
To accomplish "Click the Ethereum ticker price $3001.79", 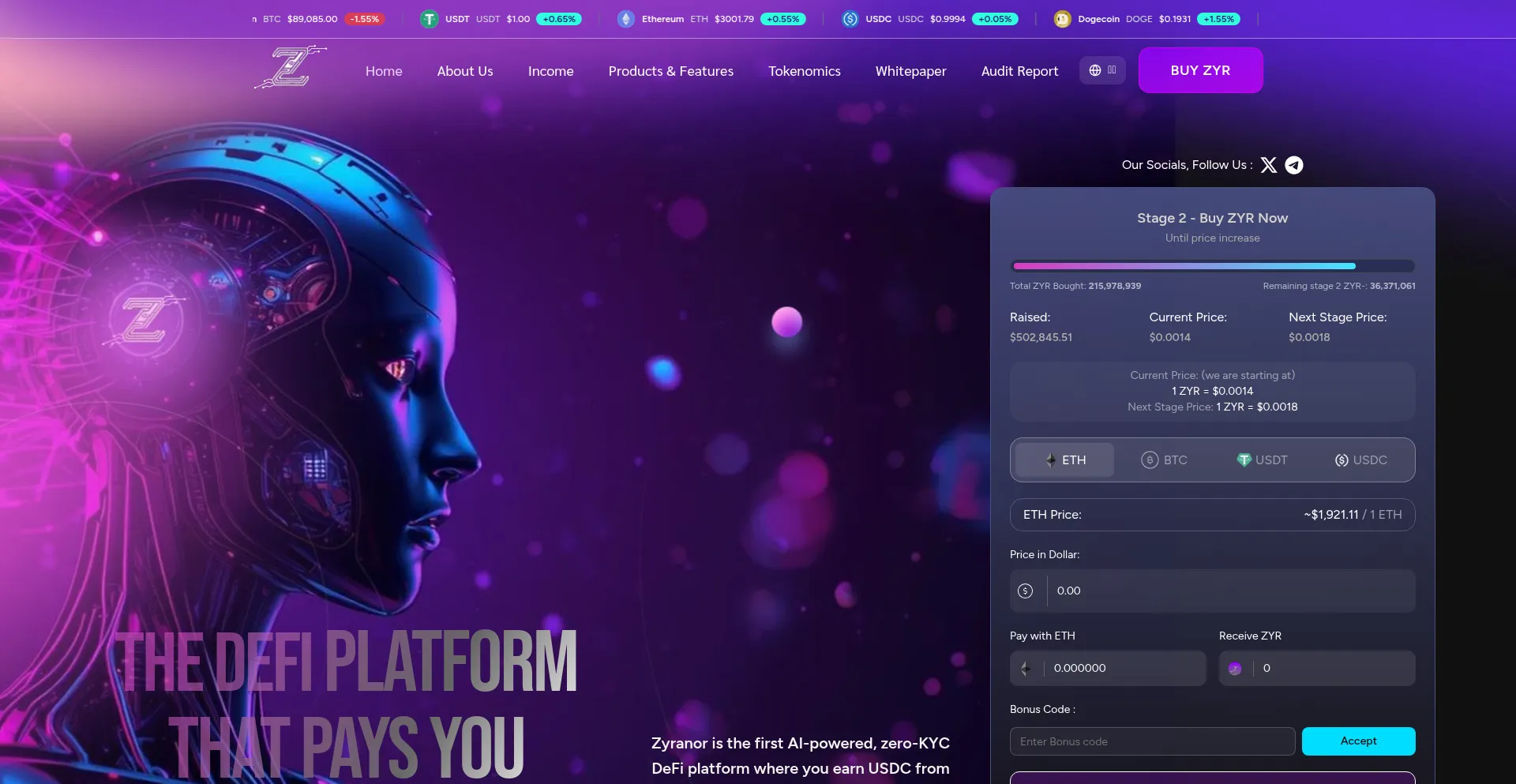I will pos(734,19).
